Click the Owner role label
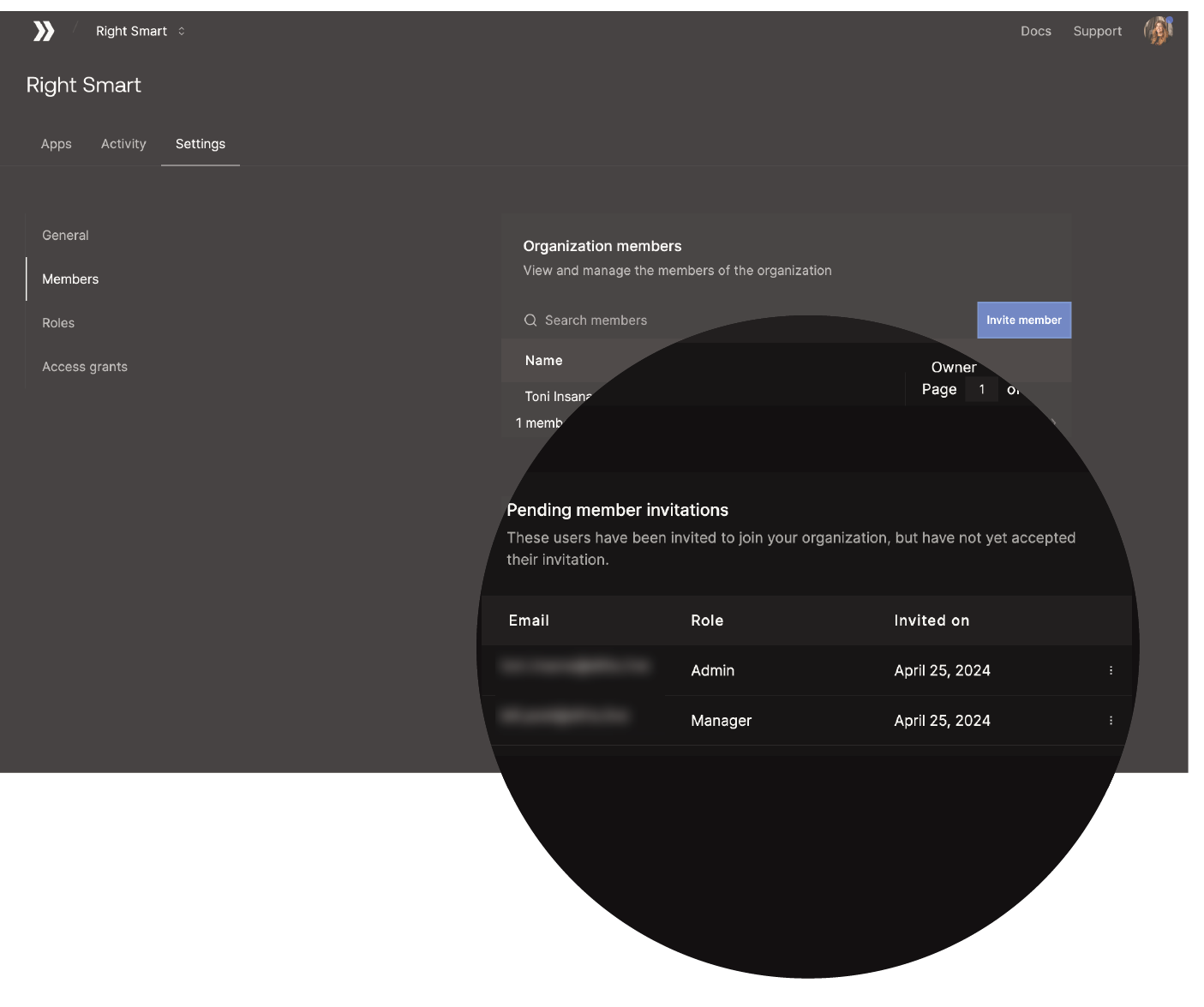 pyautogui.click(x=954, y=367)
